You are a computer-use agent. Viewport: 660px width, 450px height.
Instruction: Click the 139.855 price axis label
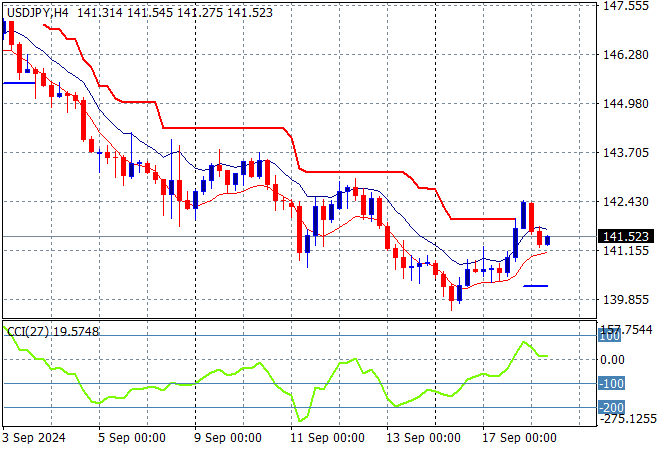(x=626, y=300)
